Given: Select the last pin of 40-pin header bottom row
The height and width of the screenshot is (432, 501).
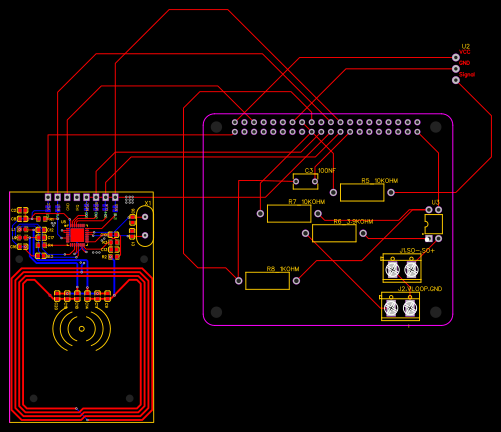Looking at the screenshot, I should (417, 132).
